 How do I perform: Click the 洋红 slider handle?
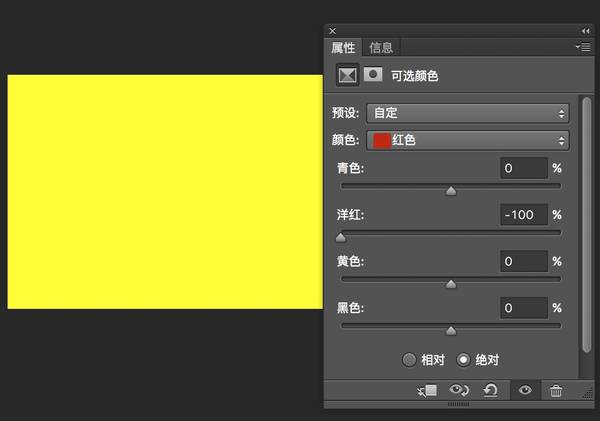341,238
